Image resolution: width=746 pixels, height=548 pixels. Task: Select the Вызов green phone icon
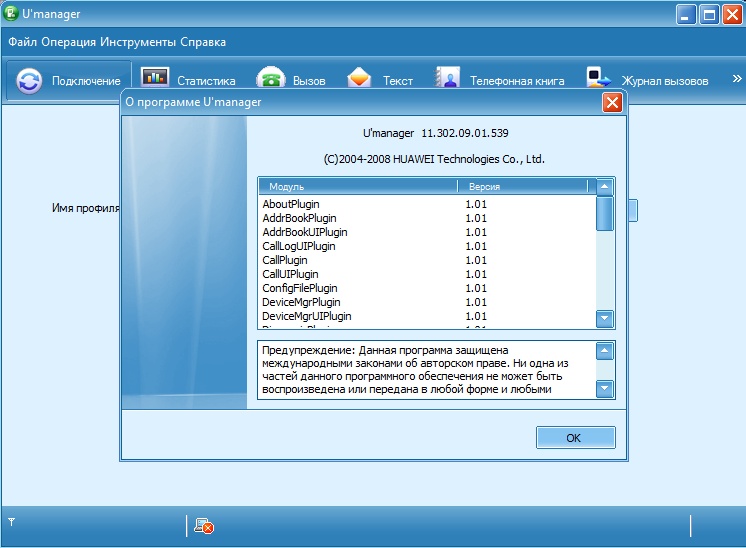pos(270,80)
